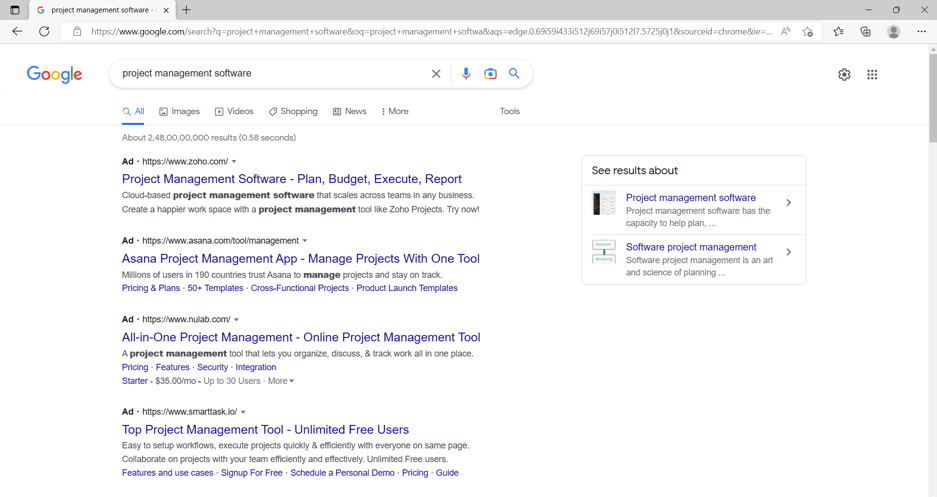Viewport: 937px width, 497px height.
Task: Reload the page with refresh icon
Action: pos(44,32)
